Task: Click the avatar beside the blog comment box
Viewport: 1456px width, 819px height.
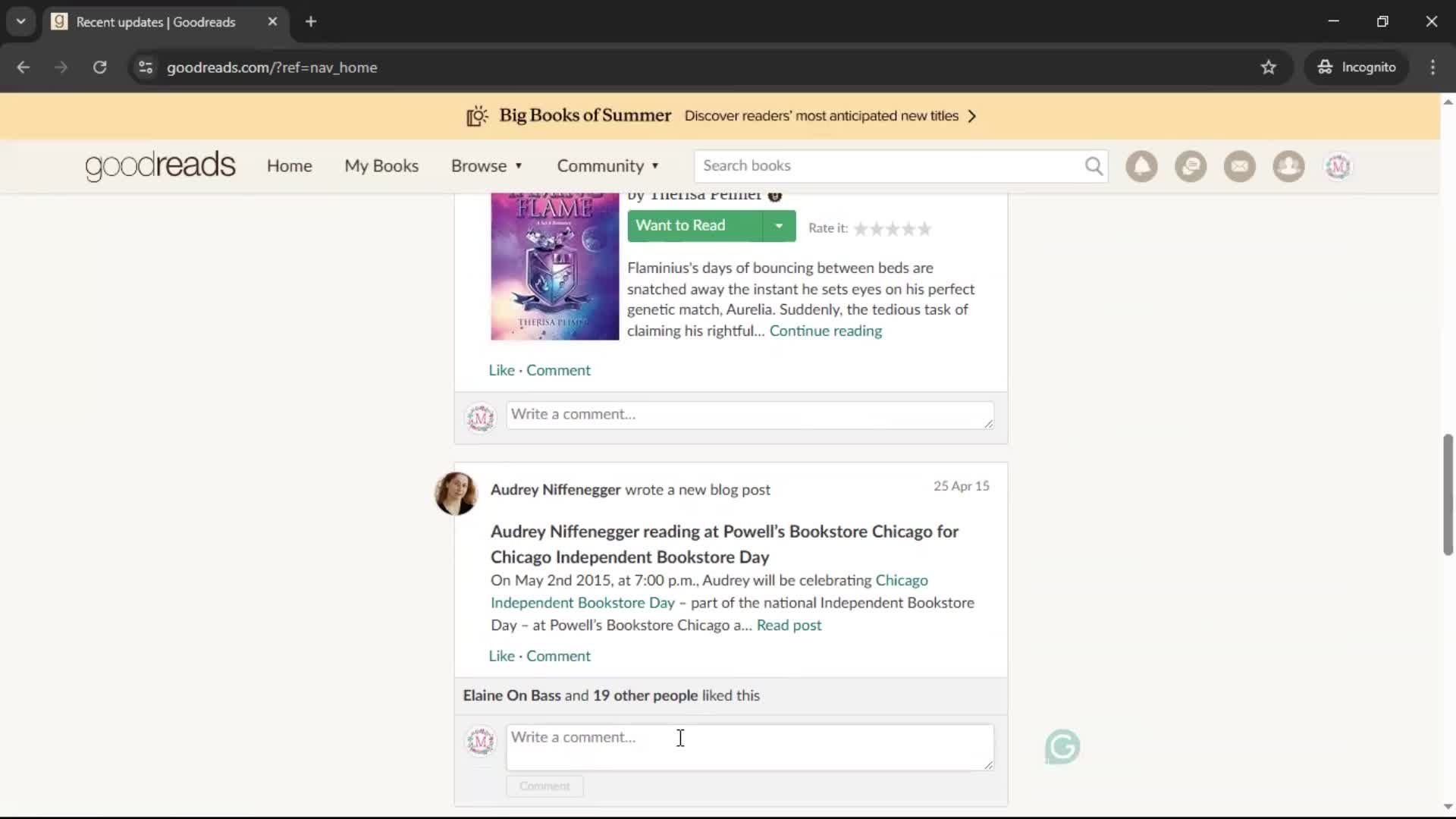Action: [480, 741]
